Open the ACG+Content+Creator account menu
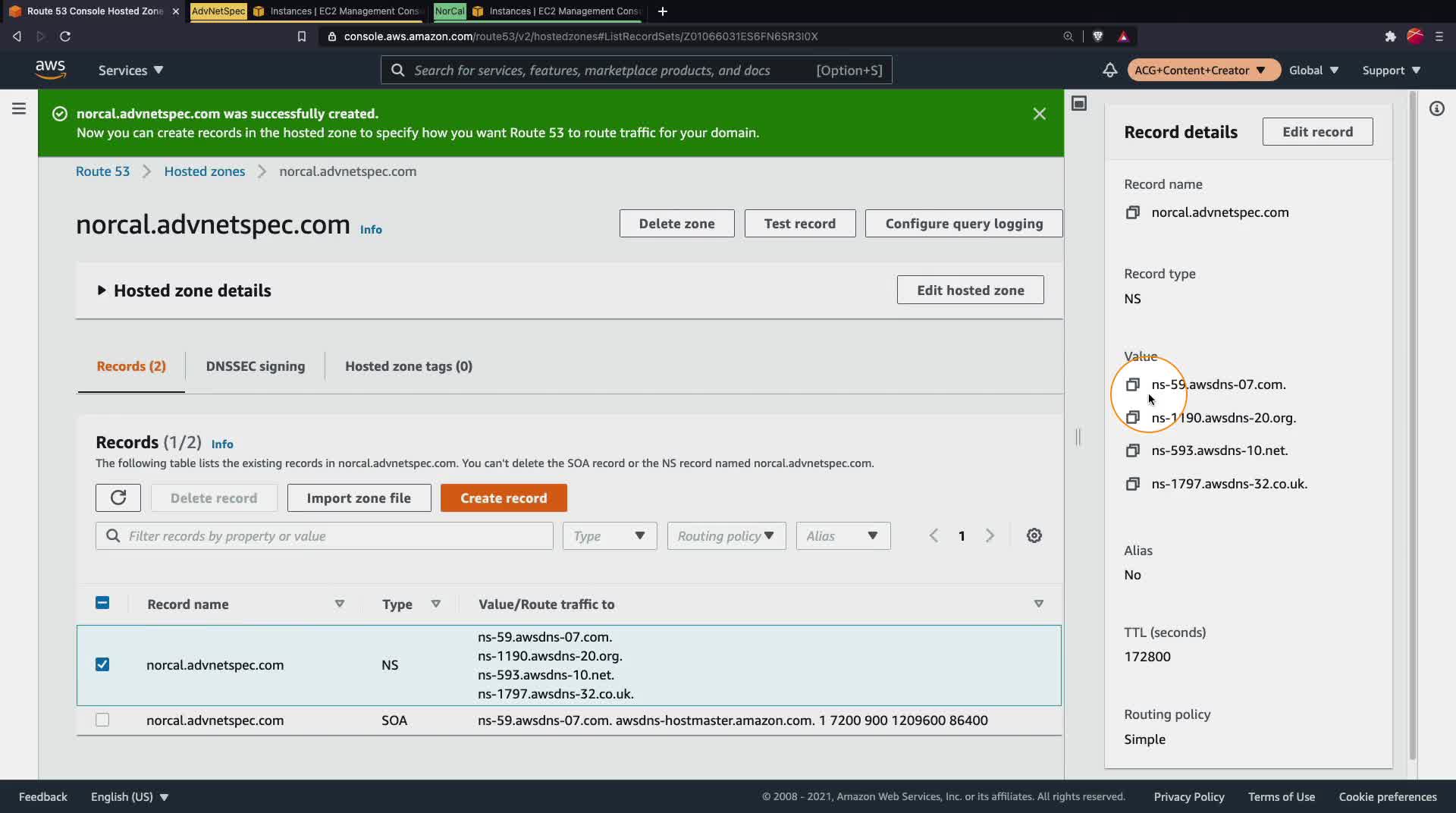The width and height of the screenshot is (1456, 813). pyautogui.click(x=1203, y=70)
